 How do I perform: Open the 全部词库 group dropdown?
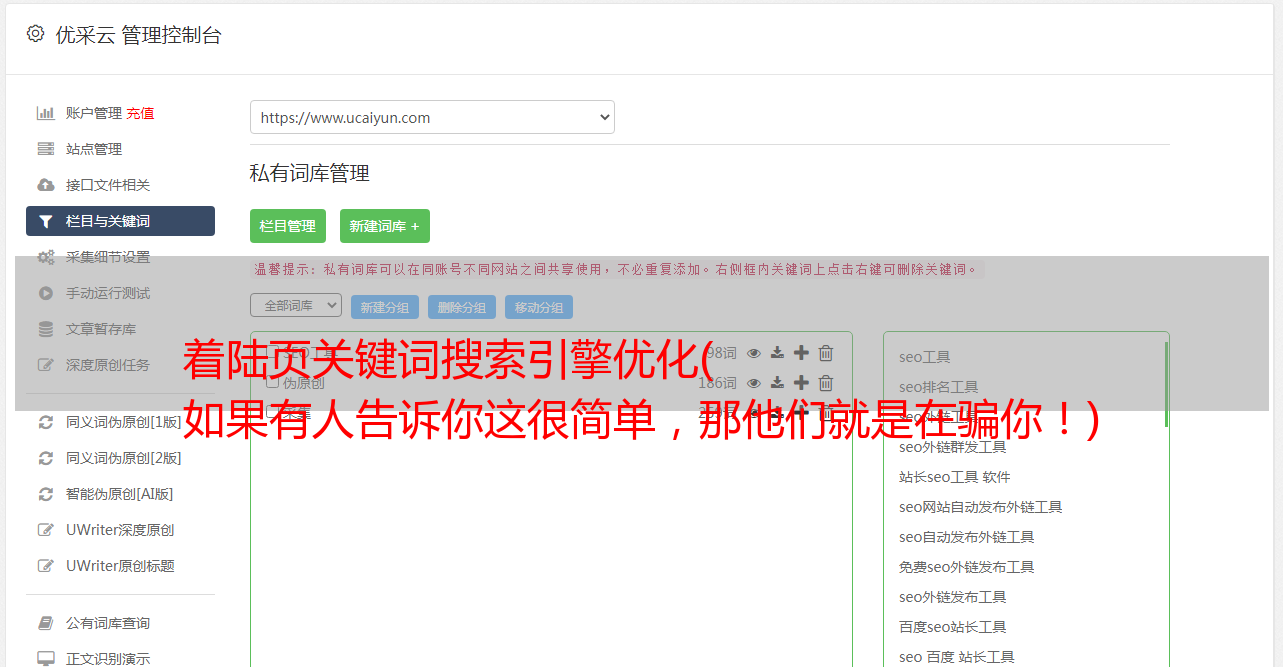point(296,305)
